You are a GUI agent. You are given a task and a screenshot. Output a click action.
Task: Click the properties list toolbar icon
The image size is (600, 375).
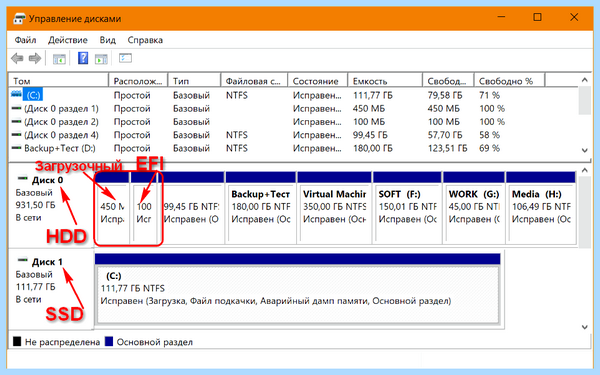click(126, 58)
